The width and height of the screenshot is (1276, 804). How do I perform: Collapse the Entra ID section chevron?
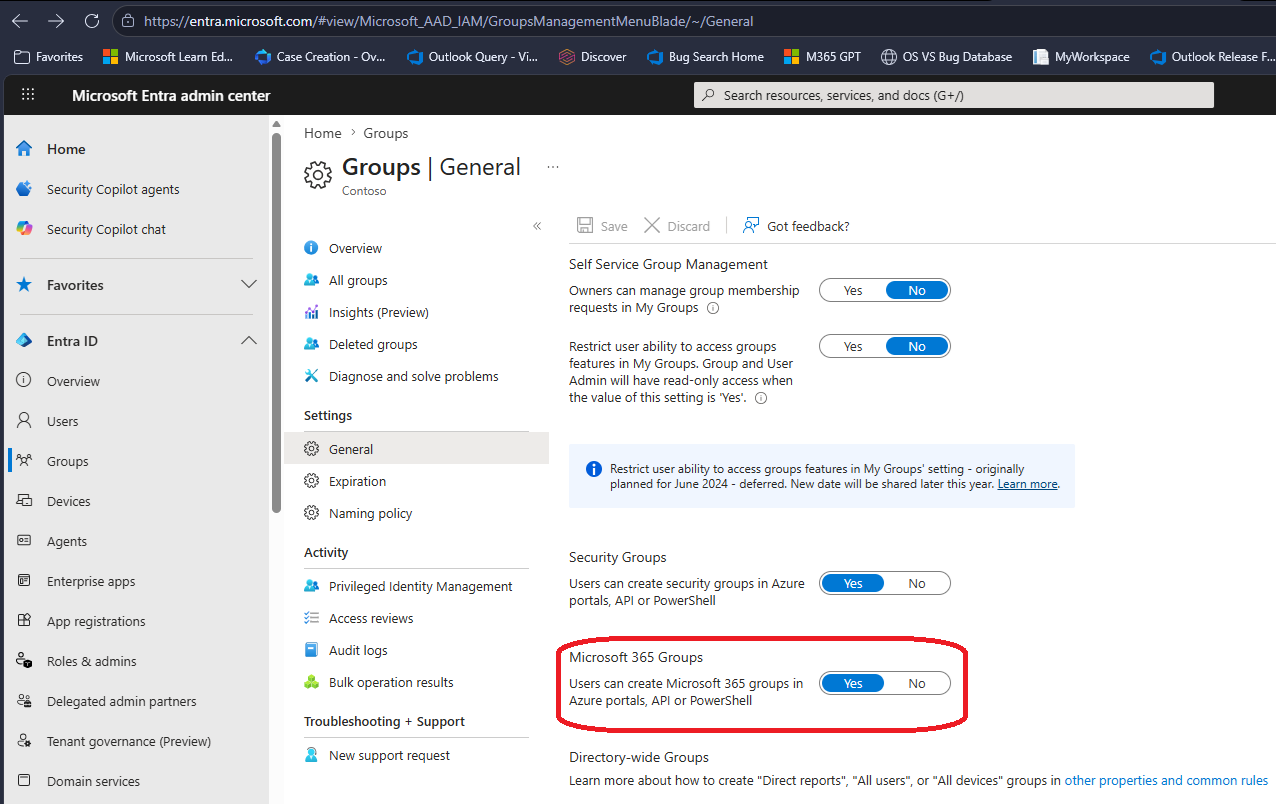249,341
